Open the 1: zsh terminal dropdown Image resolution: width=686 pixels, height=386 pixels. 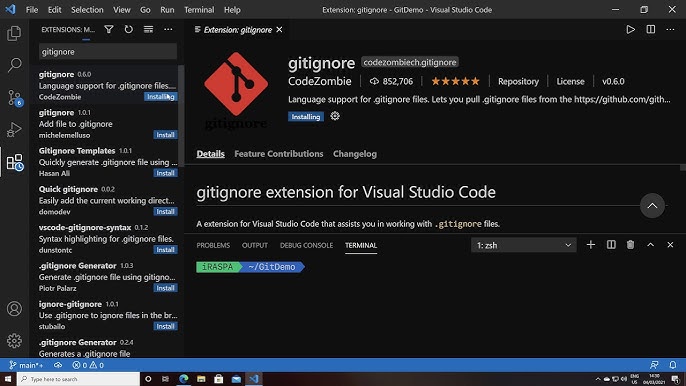coord(524,245)
